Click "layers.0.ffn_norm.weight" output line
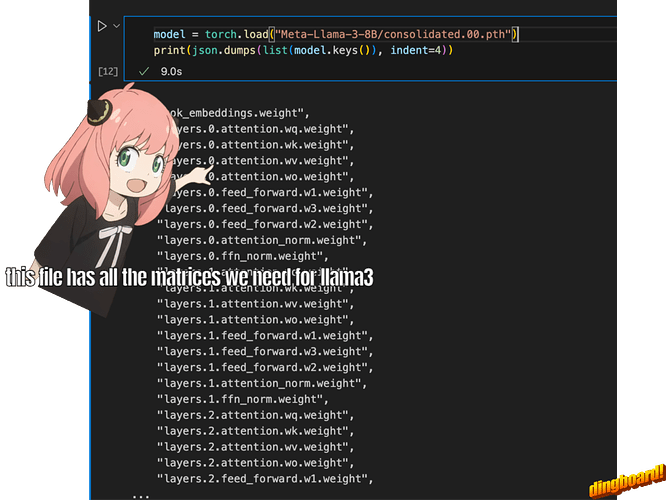The height and width of the screenshot is (500, 666). (x=243, y=256)
